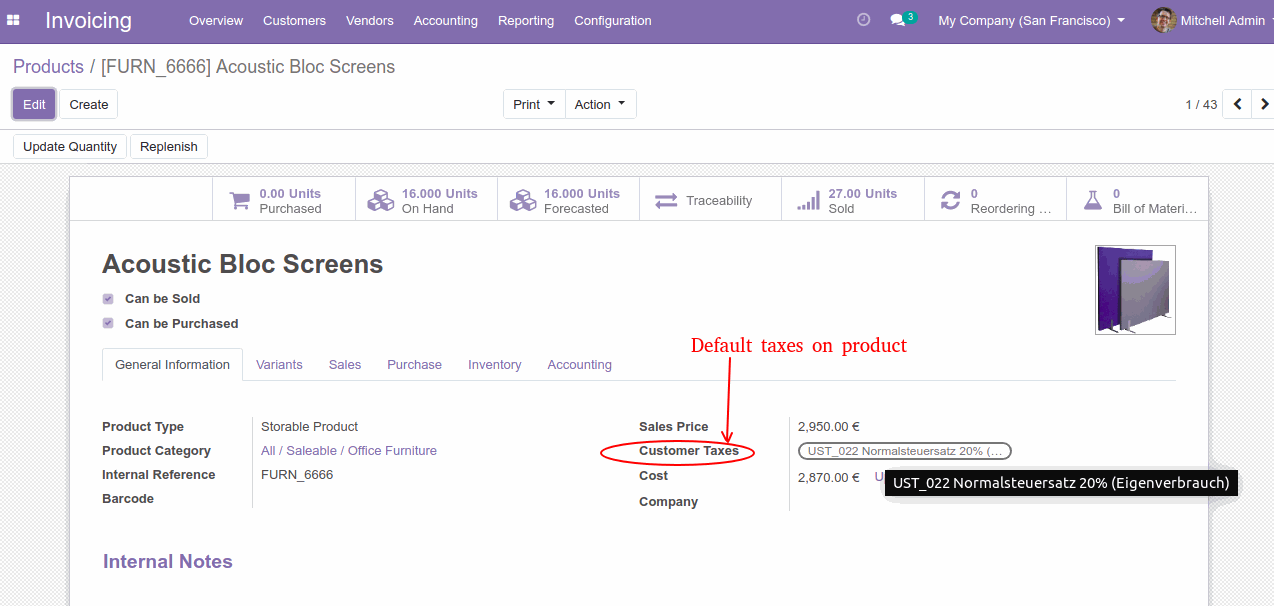Click the Bill of Materials flask icon
This screenshot has height=606, width=1274.
click(1093, 201)
